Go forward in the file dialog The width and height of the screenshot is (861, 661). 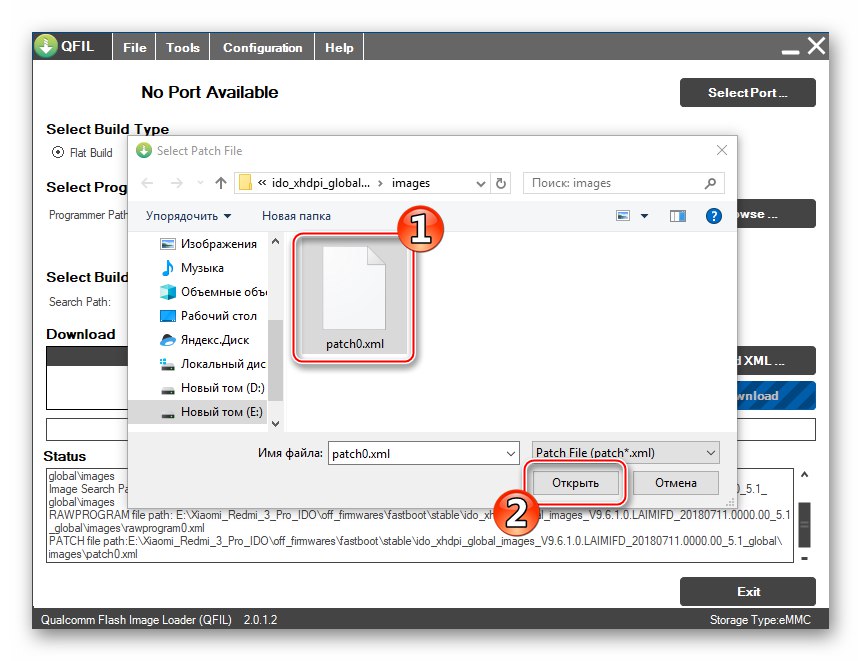click(x=176, y=183)
